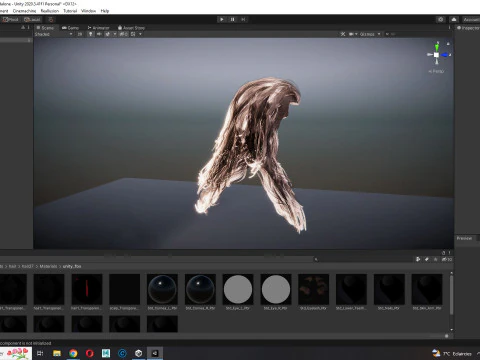
Task: Toggle hidden packages eye count icon
Action: (447, 259)
